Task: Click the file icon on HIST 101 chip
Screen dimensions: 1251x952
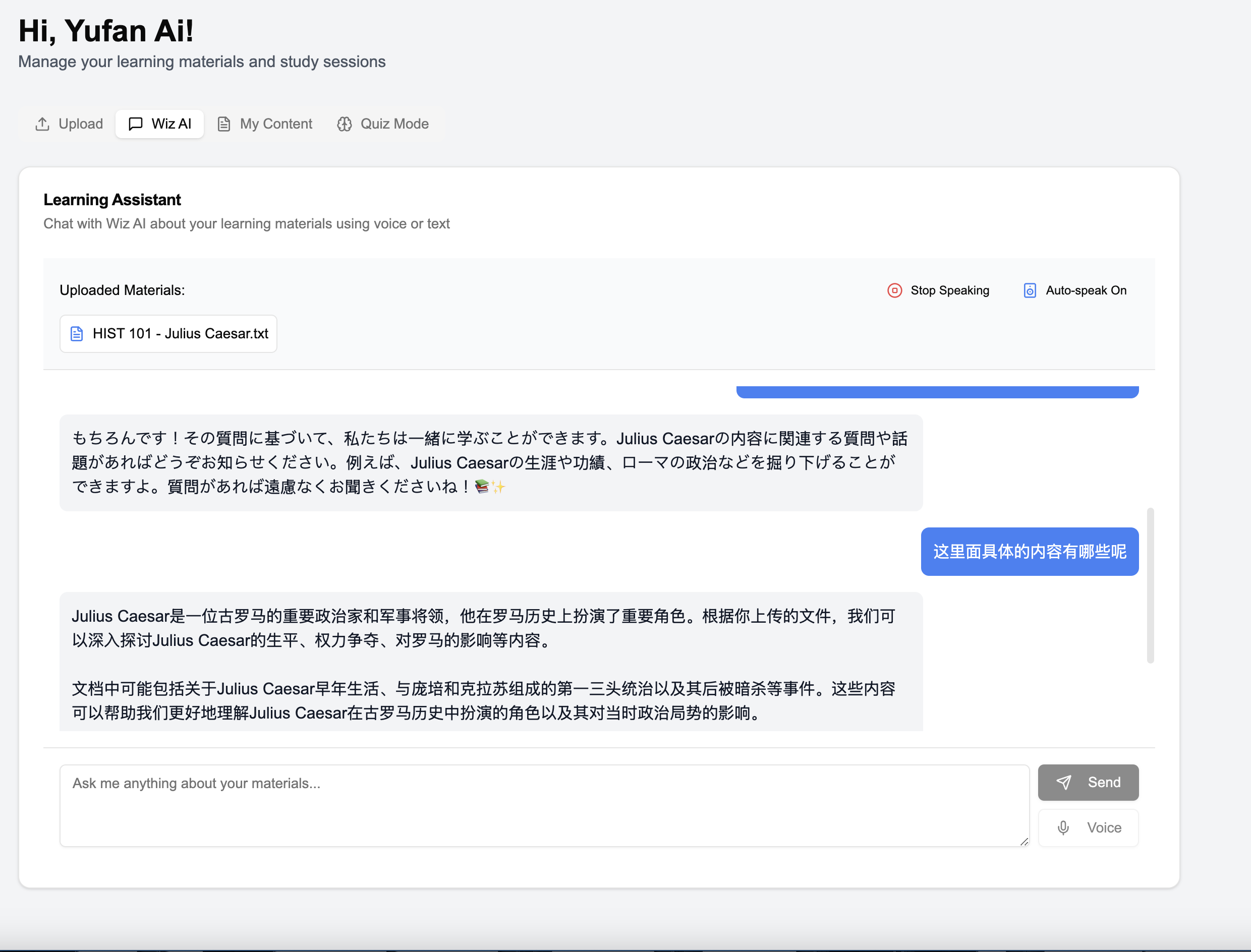Action: pyautogui.click(x=77, y=334)
